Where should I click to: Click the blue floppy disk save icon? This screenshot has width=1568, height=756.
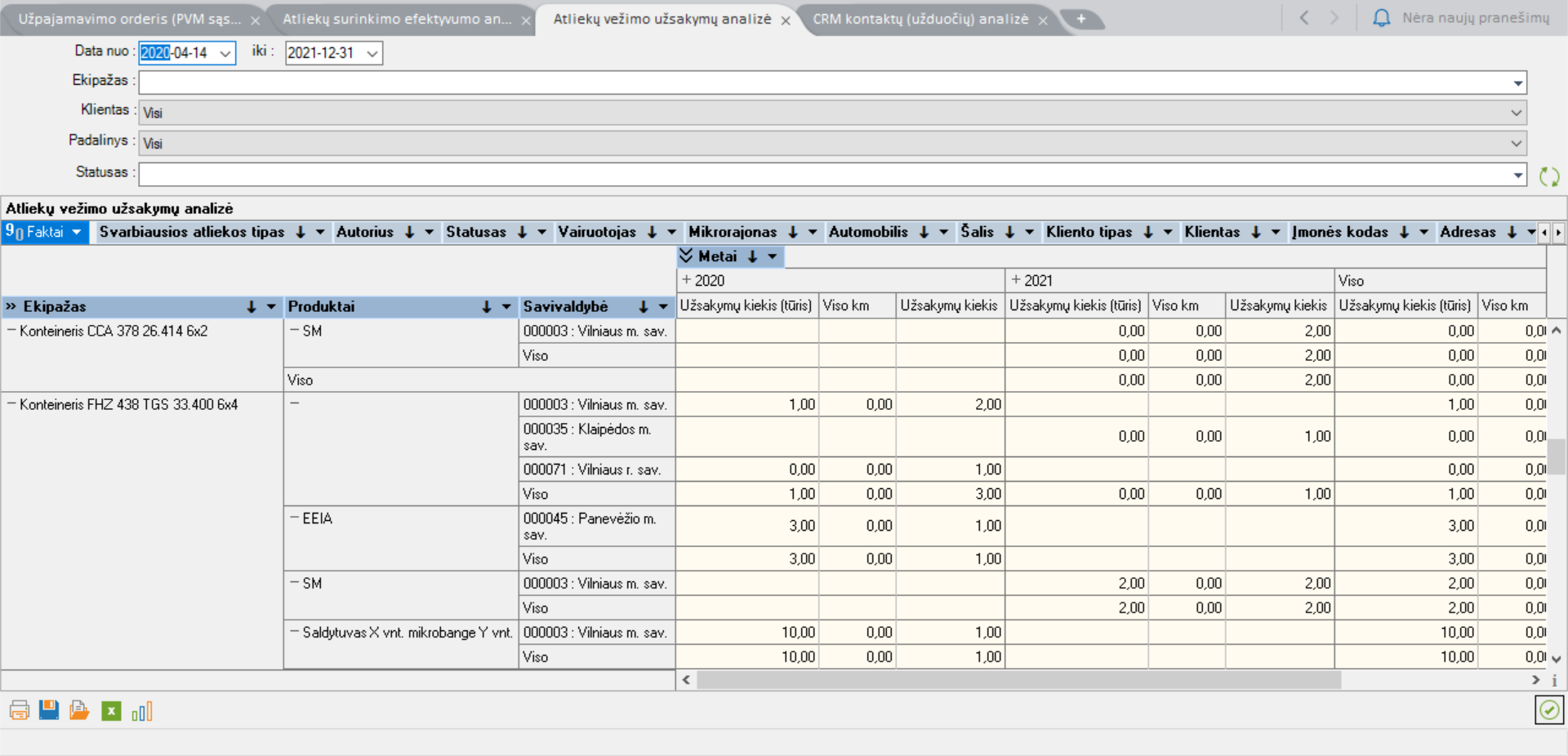(49, 710)
